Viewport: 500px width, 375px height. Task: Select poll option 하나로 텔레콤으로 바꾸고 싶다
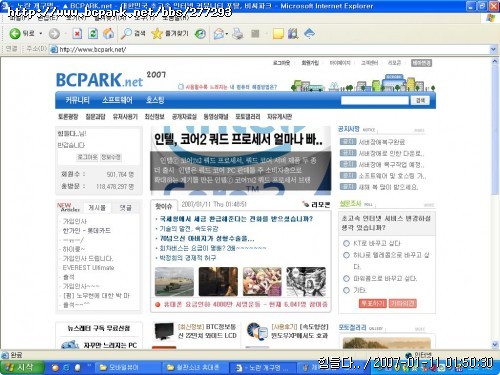tap(346, 255)
